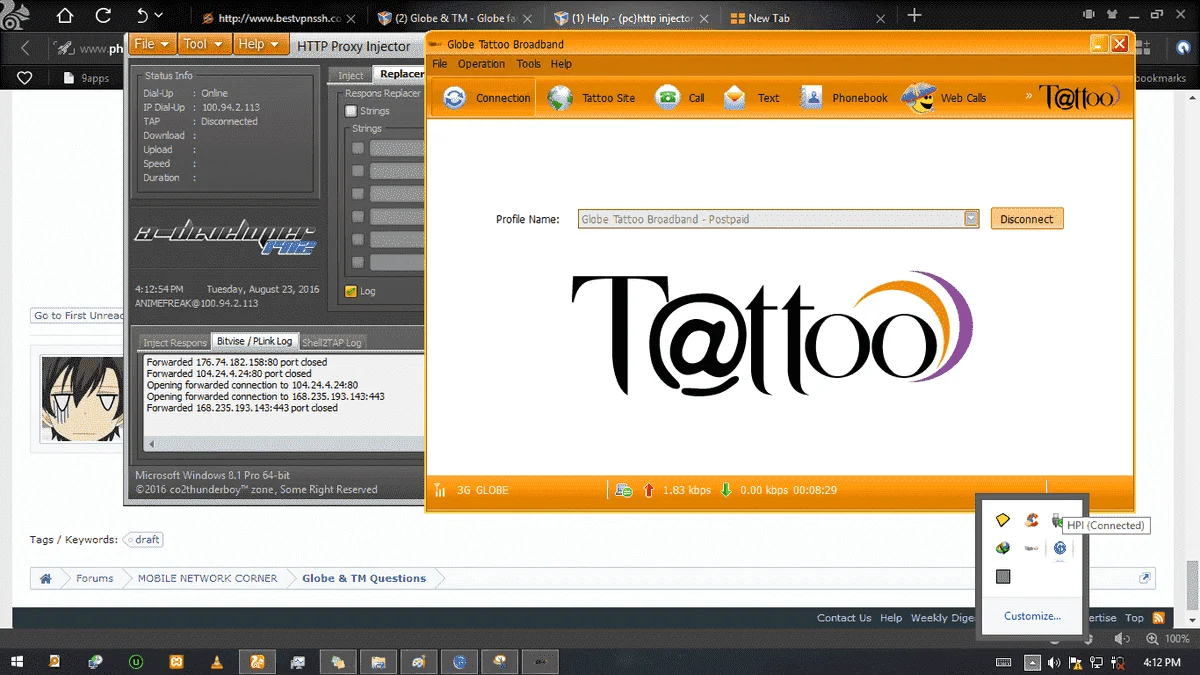This screenshot has height=675, width=1200.
Task: Click the browser zoom magnifier icon
Action: (1152, 638)
